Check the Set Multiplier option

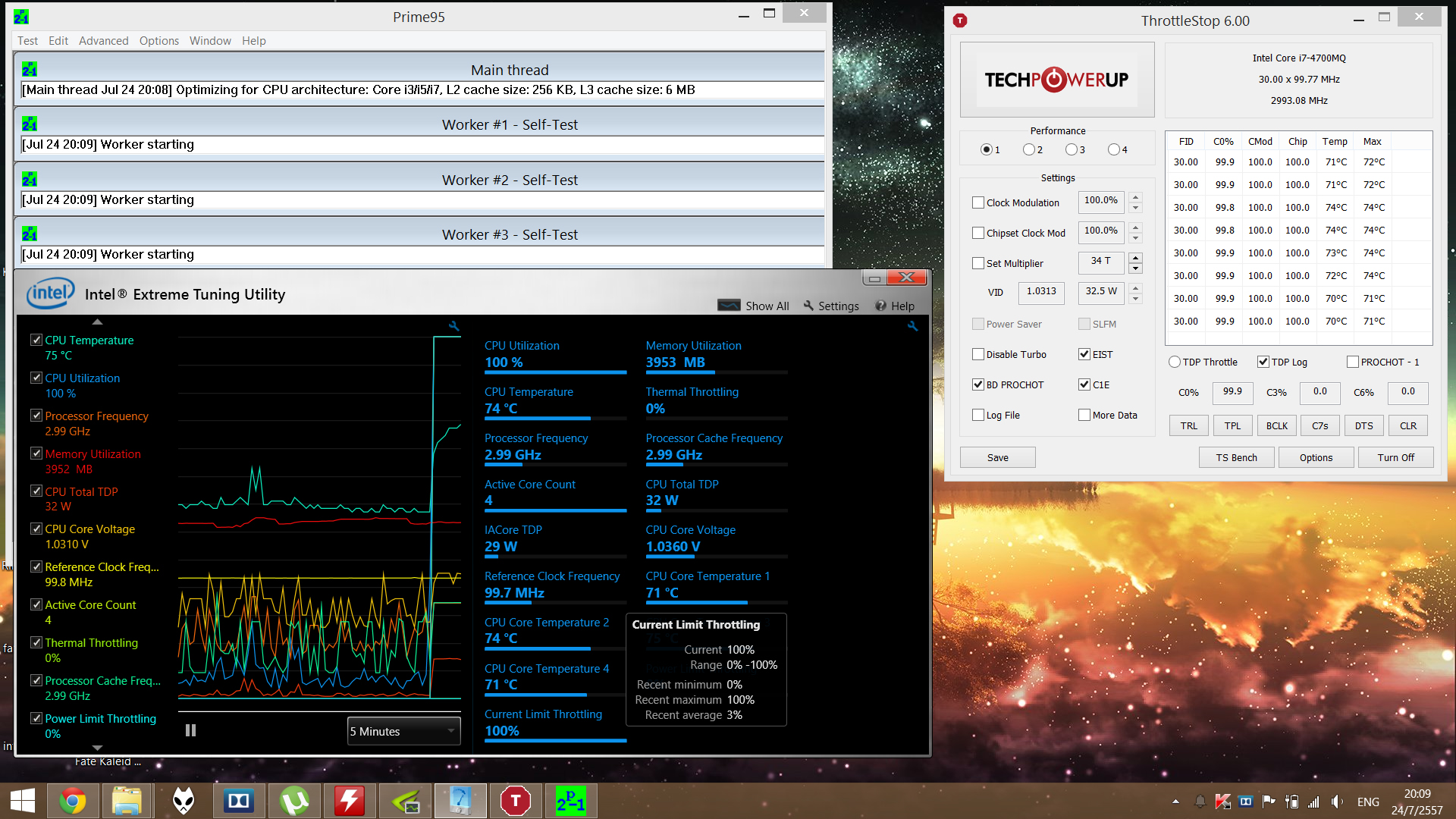coord(978,264)
